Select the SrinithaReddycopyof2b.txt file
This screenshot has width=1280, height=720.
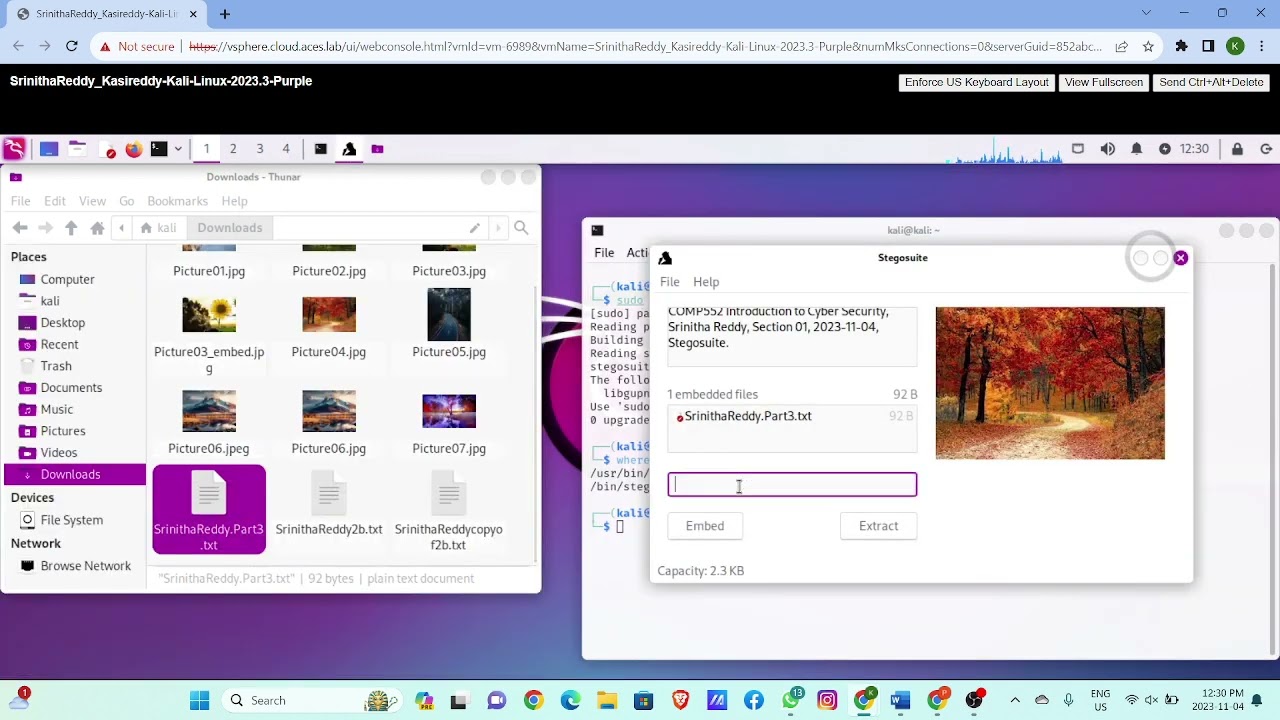click(x=448, y=512)
